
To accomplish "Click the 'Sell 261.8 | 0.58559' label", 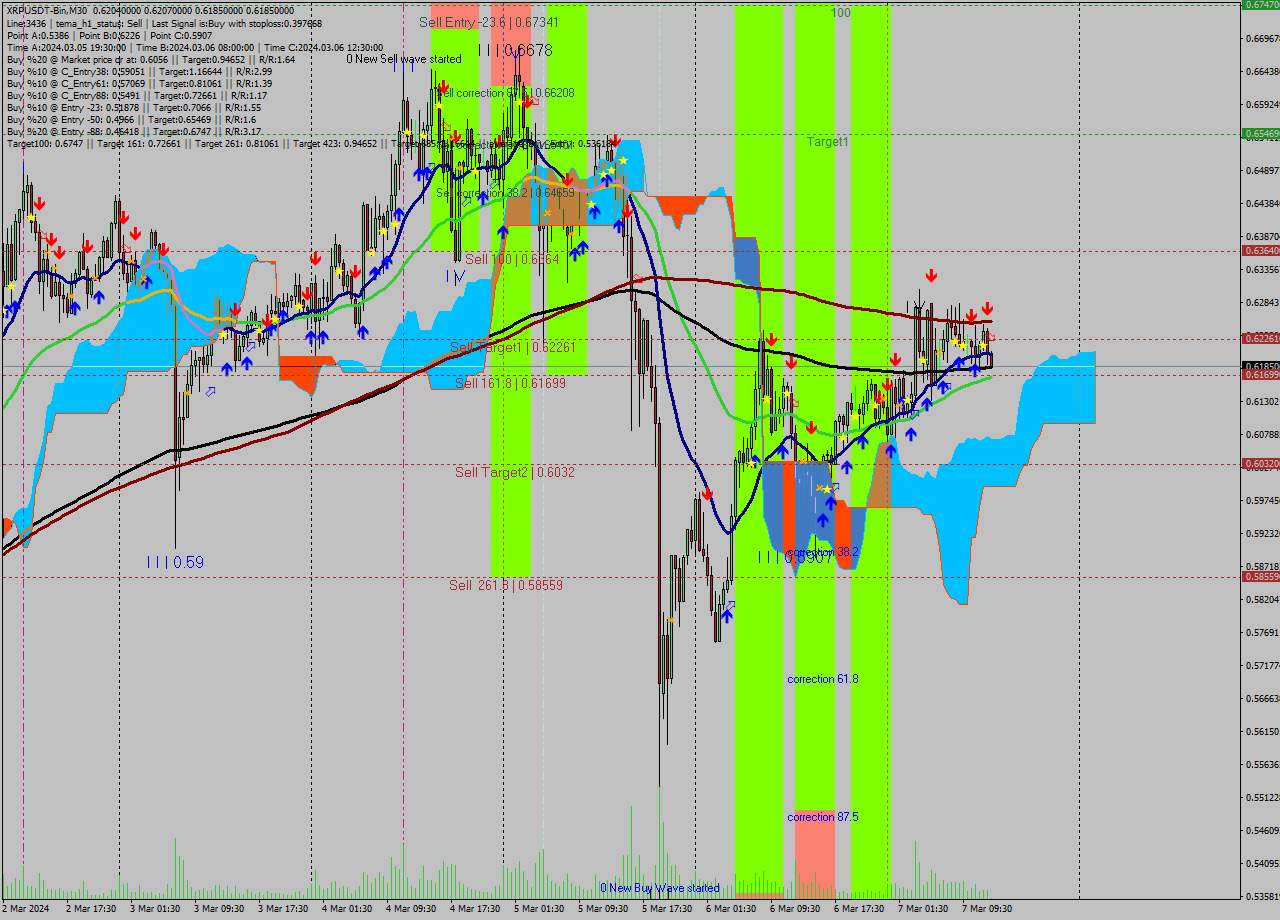I will 506,585.
